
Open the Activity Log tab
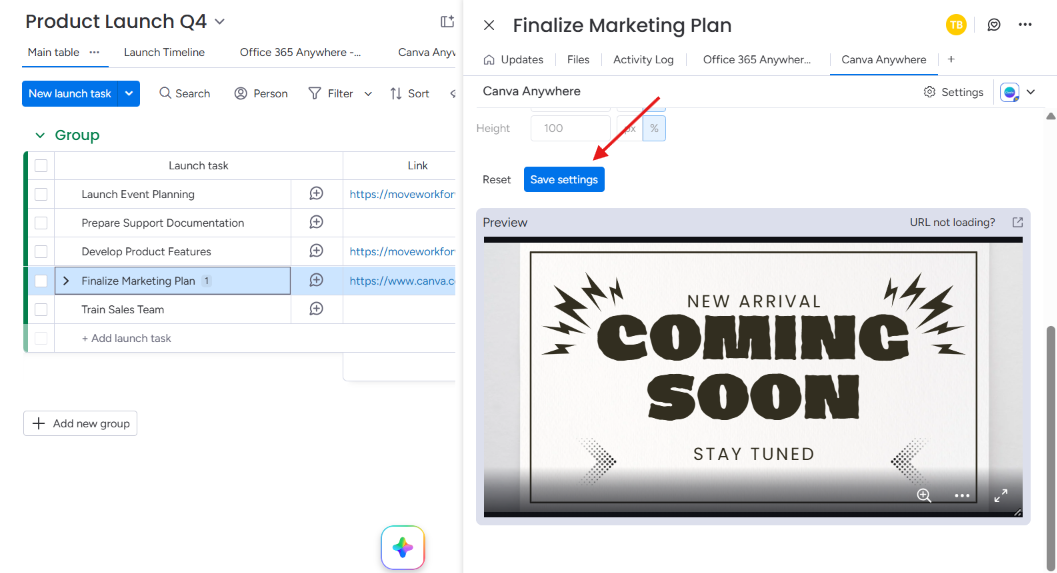click(643, 59)
